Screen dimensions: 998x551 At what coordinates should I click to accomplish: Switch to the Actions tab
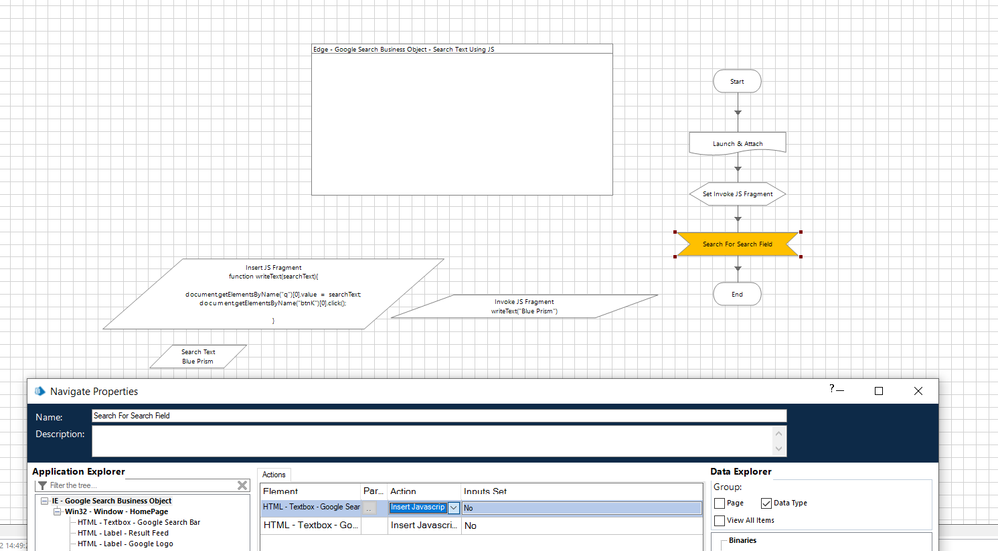273,475
